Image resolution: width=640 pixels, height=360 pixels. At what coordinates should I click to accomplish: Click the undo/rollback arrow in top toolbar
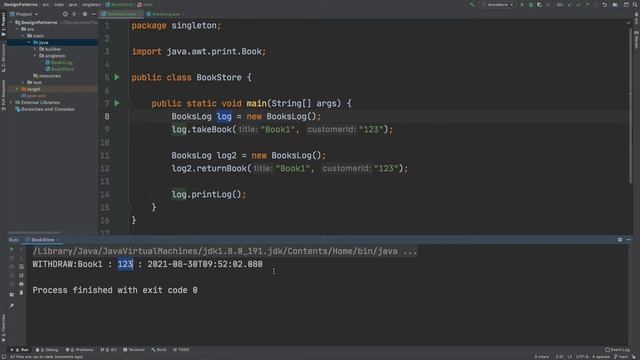(x=604, y=4)
